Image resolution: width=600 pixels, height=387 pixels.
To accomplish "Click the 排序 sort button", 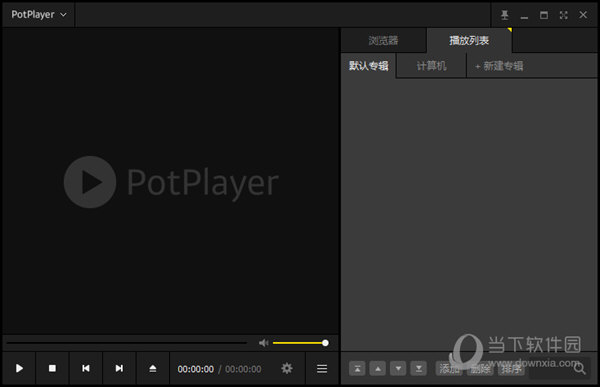I will [x=511, y=369].
